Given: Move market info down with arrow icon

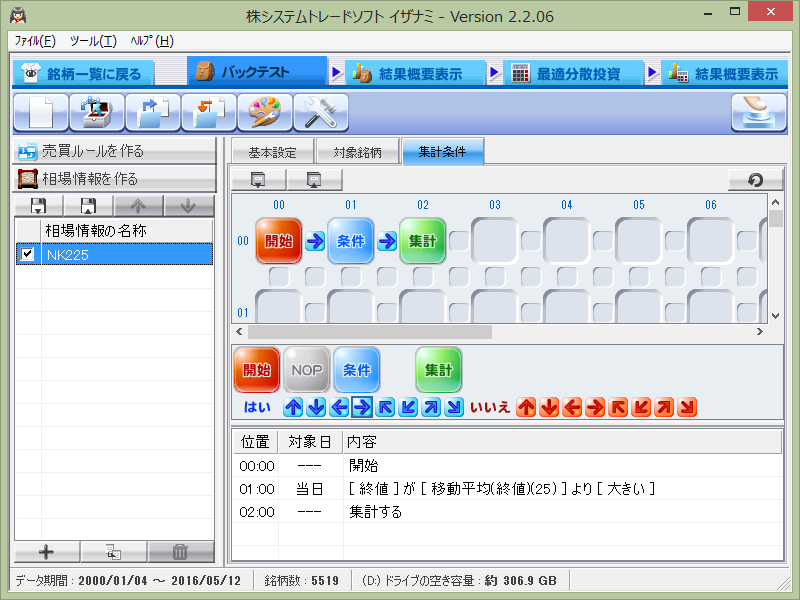Looking at the screenshot, I should coord(188,206).
